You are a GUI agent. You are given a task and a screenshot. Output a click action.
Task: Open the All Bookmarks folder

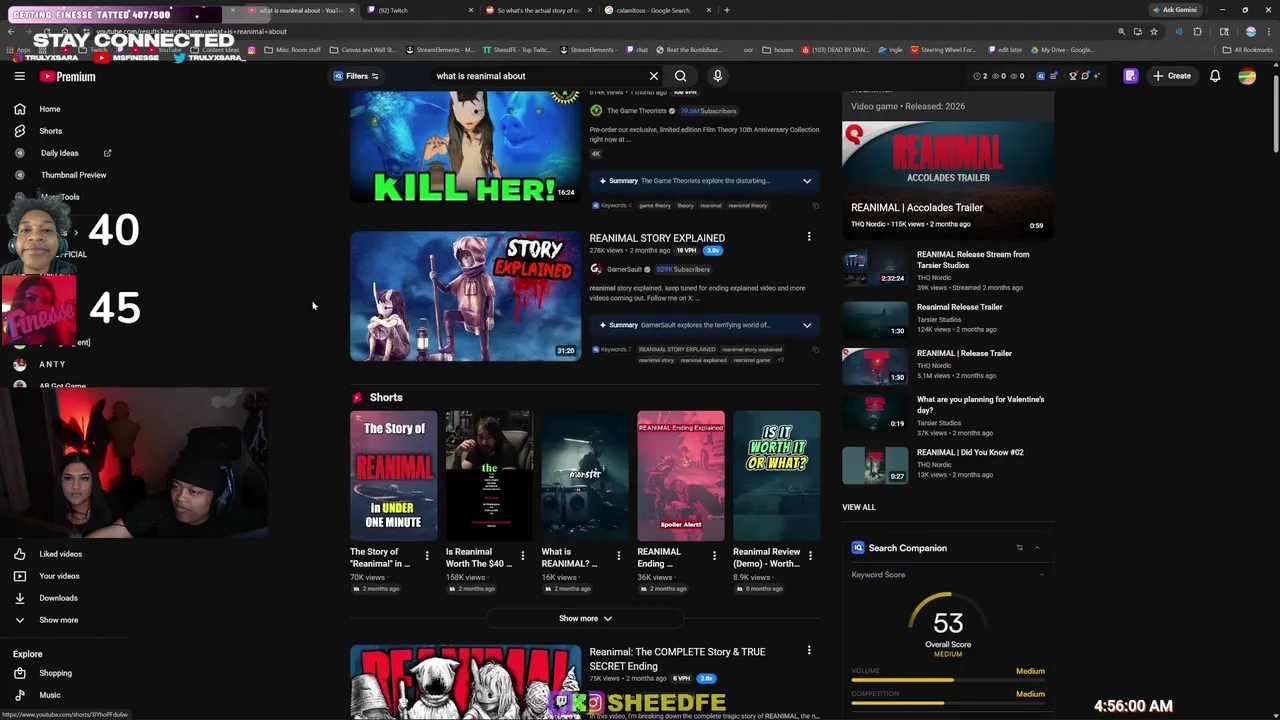(1248, 50)
